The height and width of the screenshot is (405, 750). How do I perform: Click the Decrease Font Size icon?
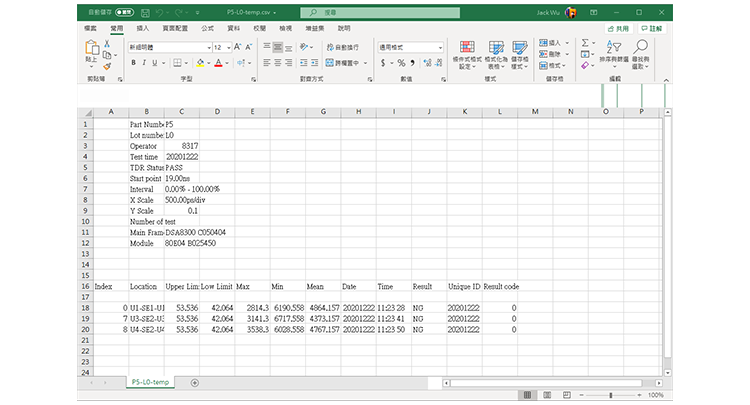pyautogui.click(x=248, y=47)
